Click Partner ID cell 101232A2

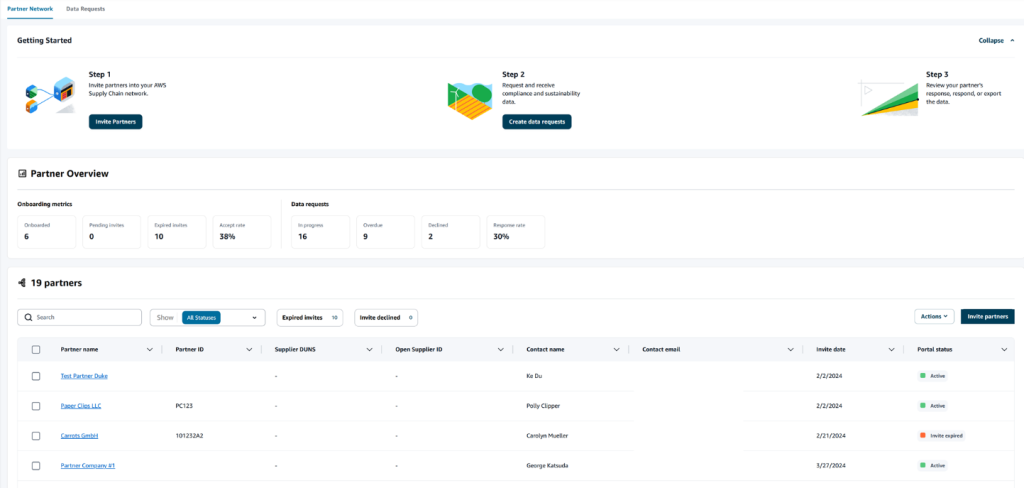189,436
